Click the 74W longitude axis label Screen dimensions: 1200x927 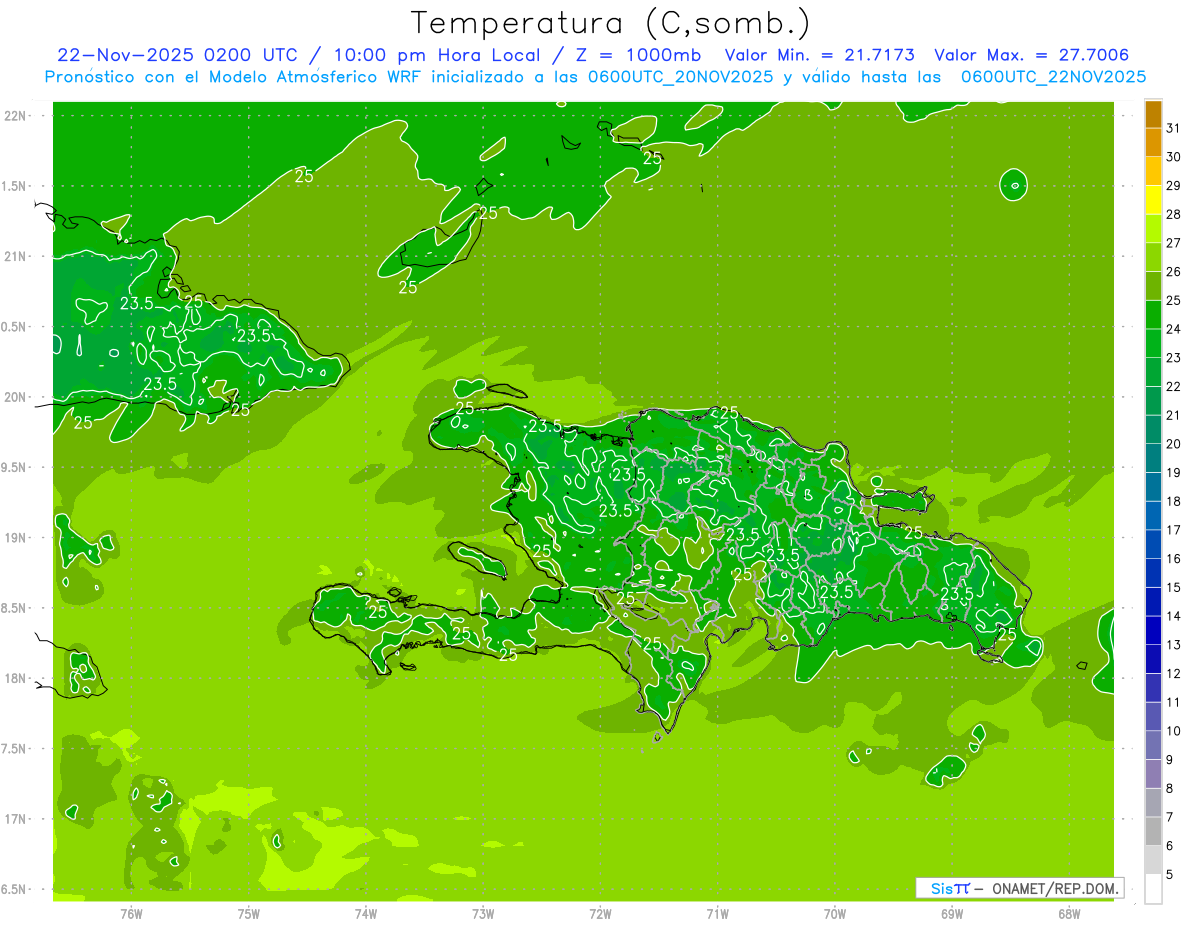click(366, 913)
